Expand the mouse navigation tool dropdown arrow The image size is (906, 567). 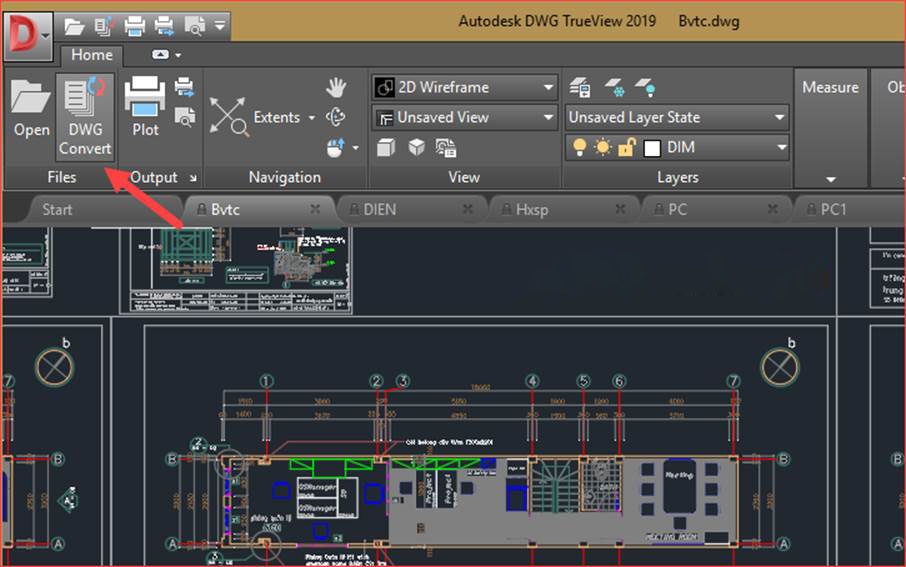click(x=355, y=148)
